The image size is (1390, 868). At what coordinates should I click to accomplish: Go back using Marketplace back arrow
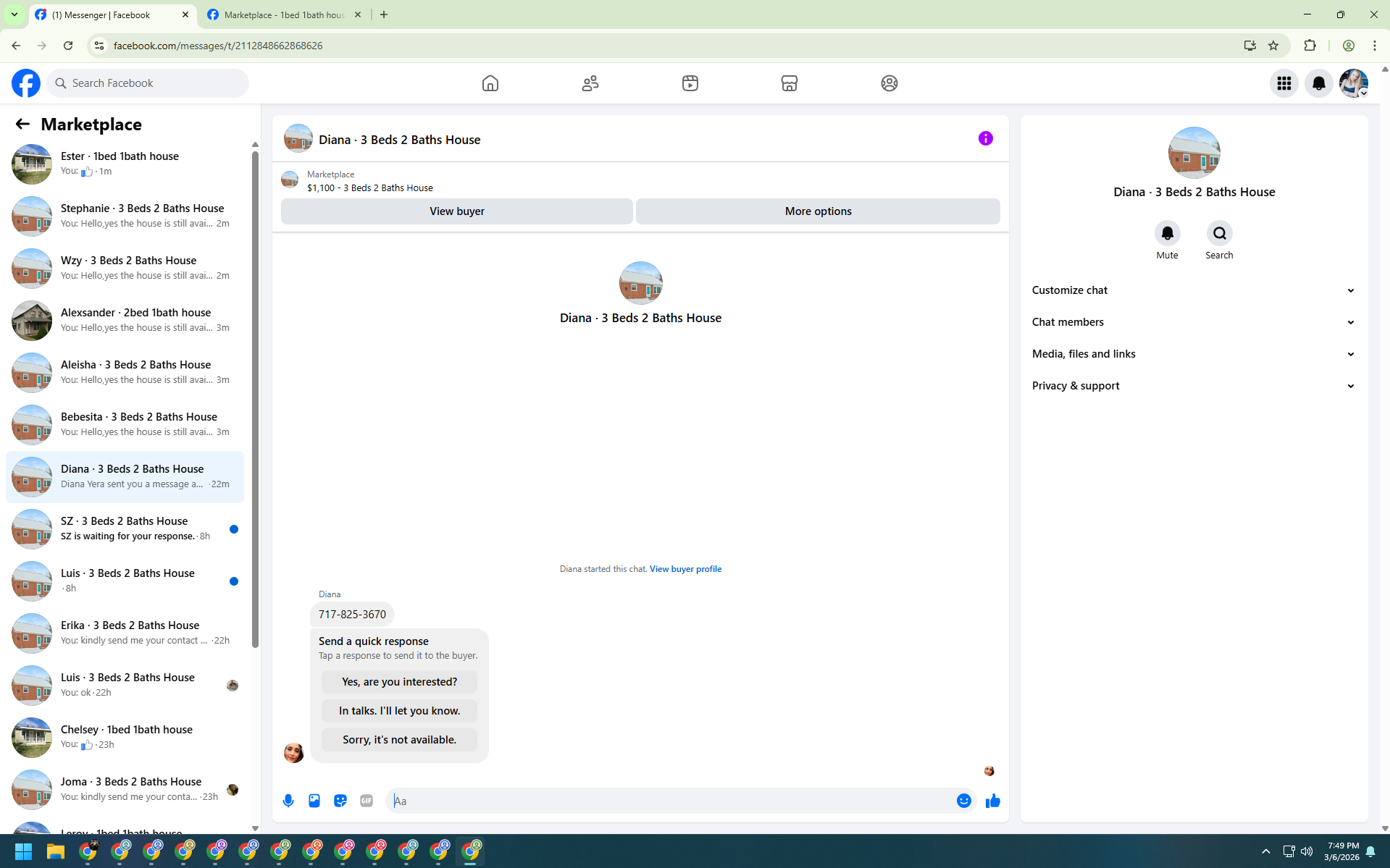coord(22,125)
